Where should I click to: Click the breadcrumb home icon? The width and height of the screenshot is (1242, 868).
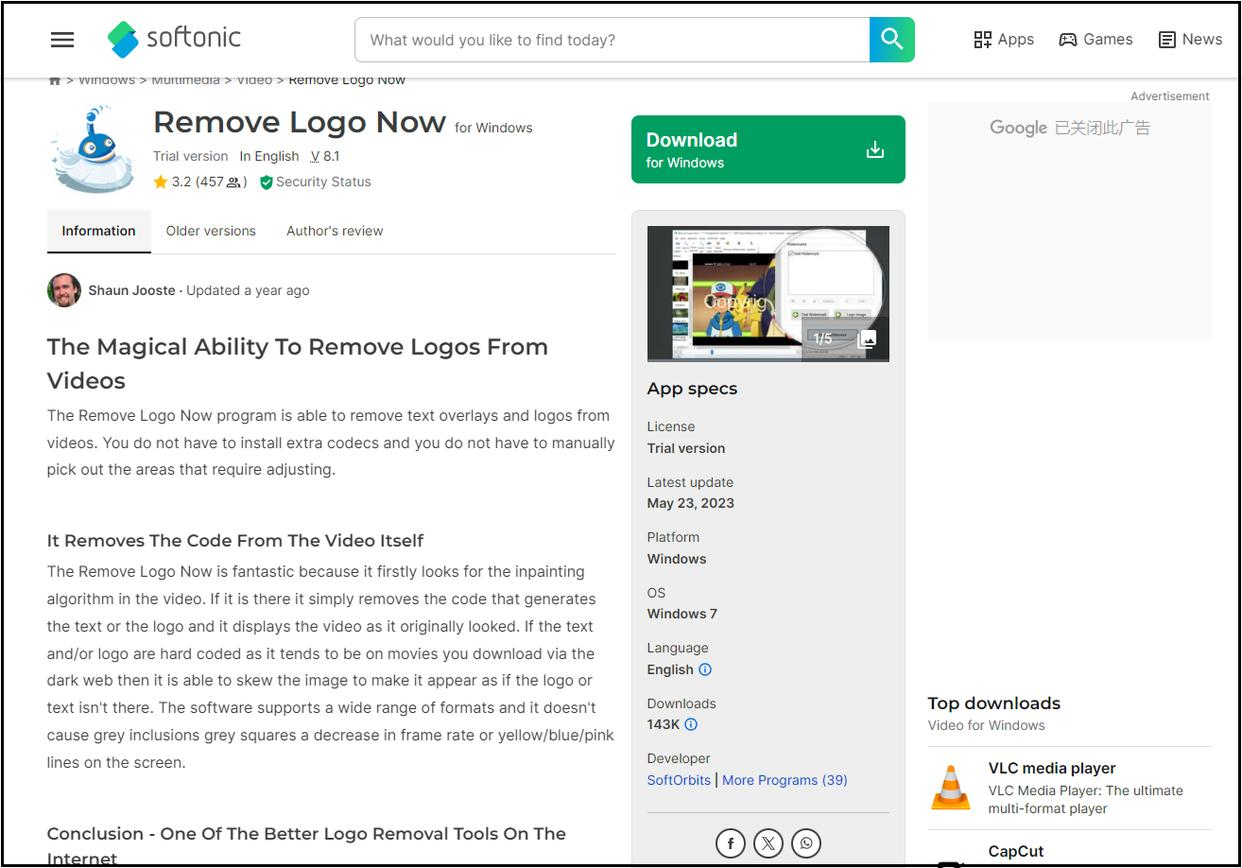55,80
